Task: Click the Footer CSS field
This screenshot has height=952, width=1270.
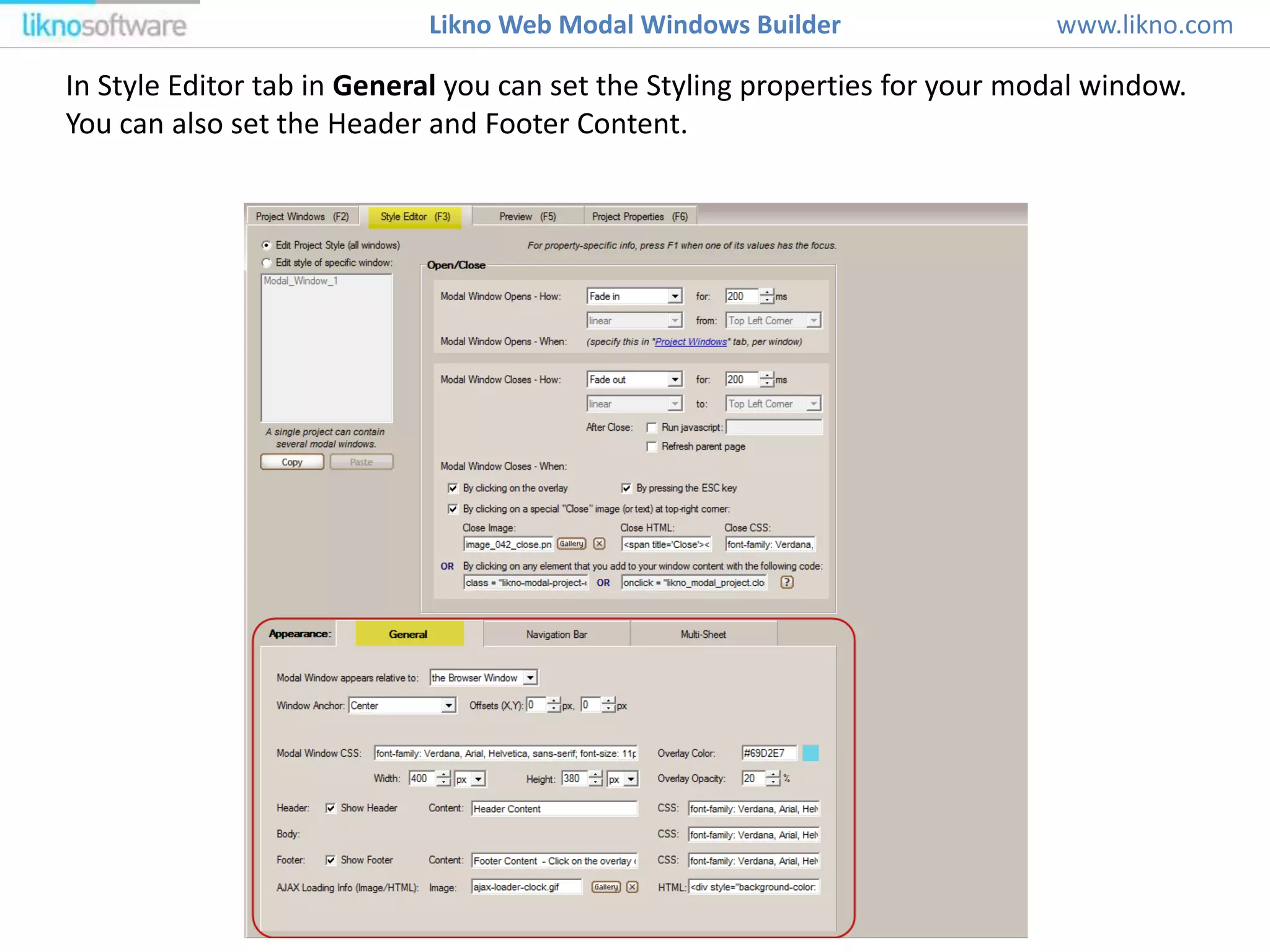Action: click(x=754, y=861)
